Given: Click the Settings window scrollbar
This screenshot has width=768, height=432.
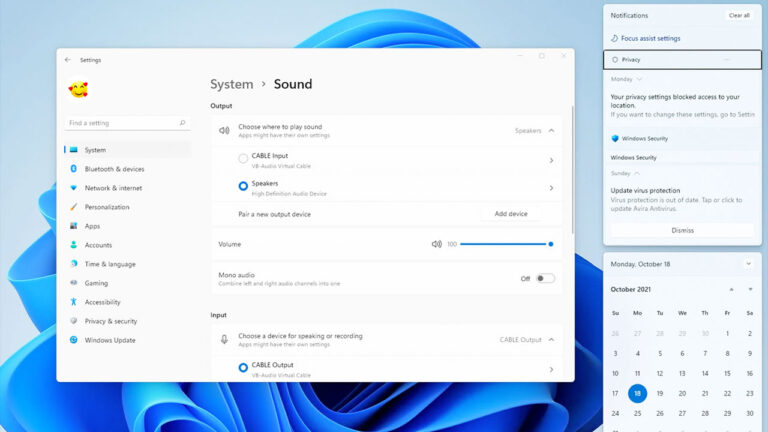Looking at the screenshot, I should (x=572, y=169).
